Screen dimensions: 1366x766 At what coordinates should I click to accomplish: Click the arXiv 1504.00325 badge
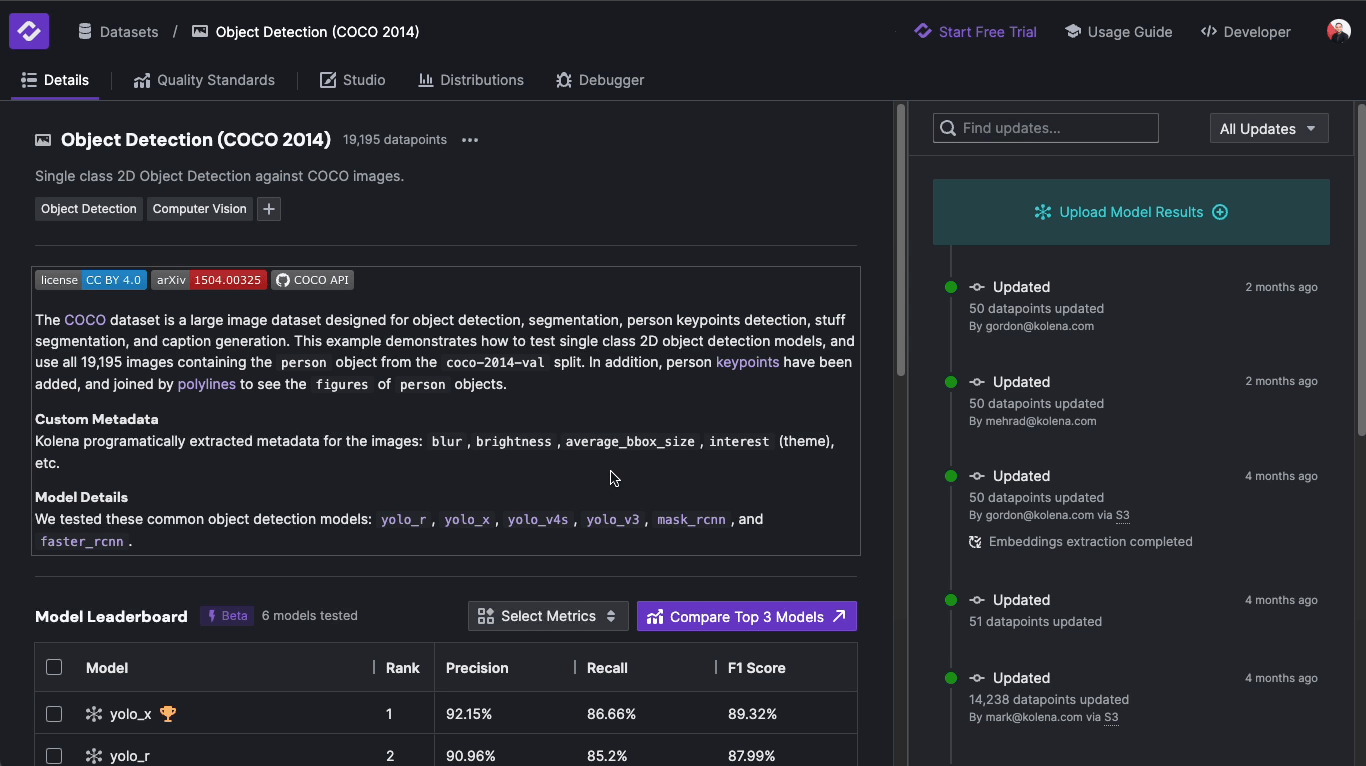[209, 280]
